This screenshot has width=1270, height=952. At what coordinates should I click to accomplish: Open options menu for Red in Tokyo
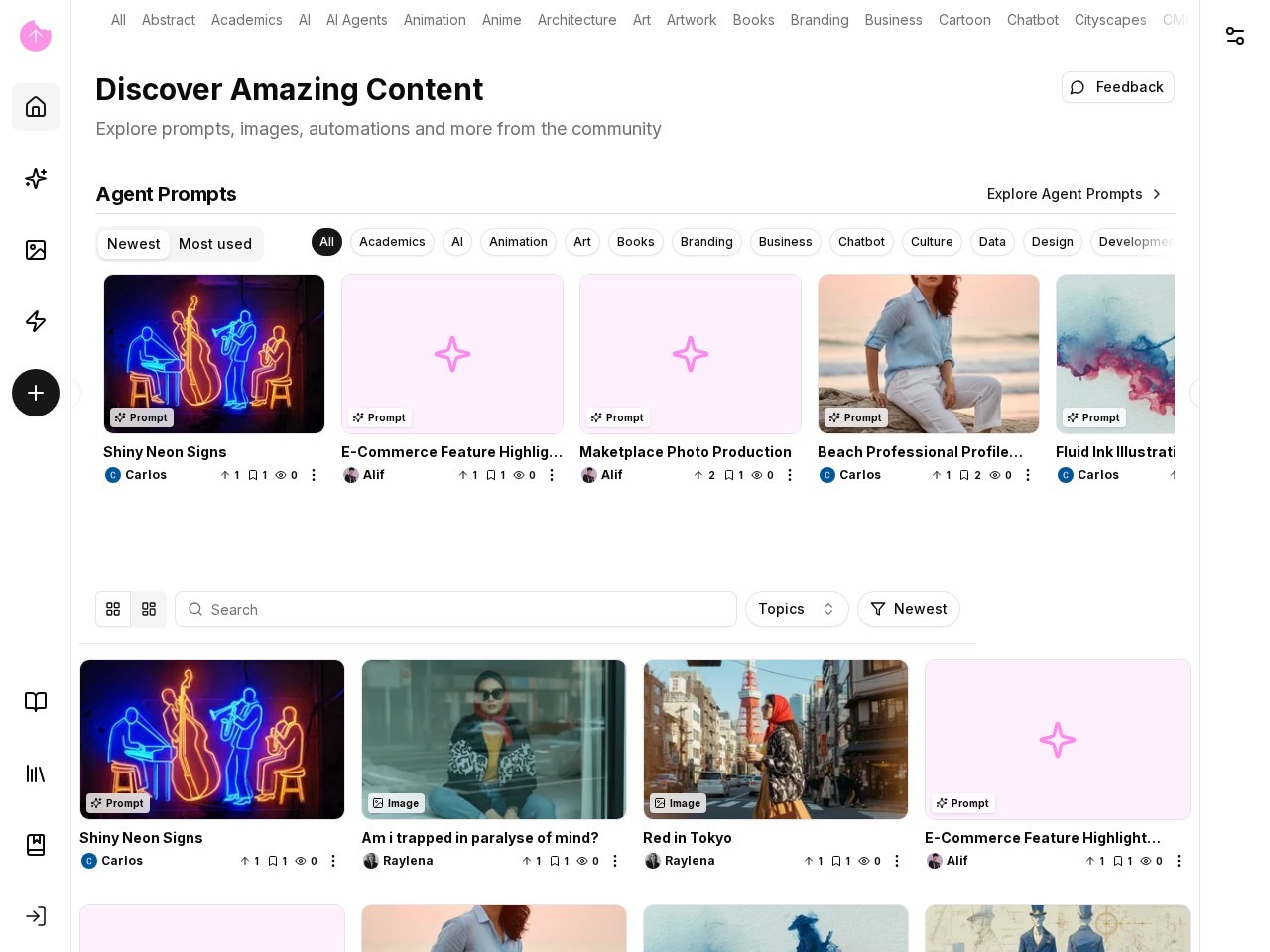pos(897,861)
